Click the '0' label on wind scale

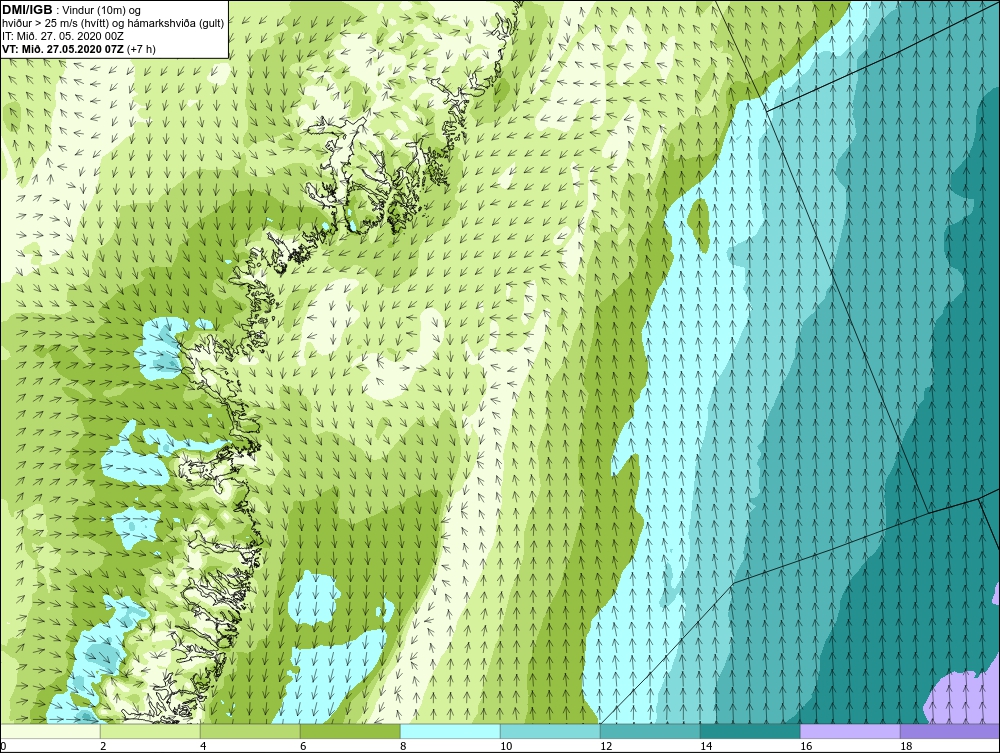click(3, 746)
